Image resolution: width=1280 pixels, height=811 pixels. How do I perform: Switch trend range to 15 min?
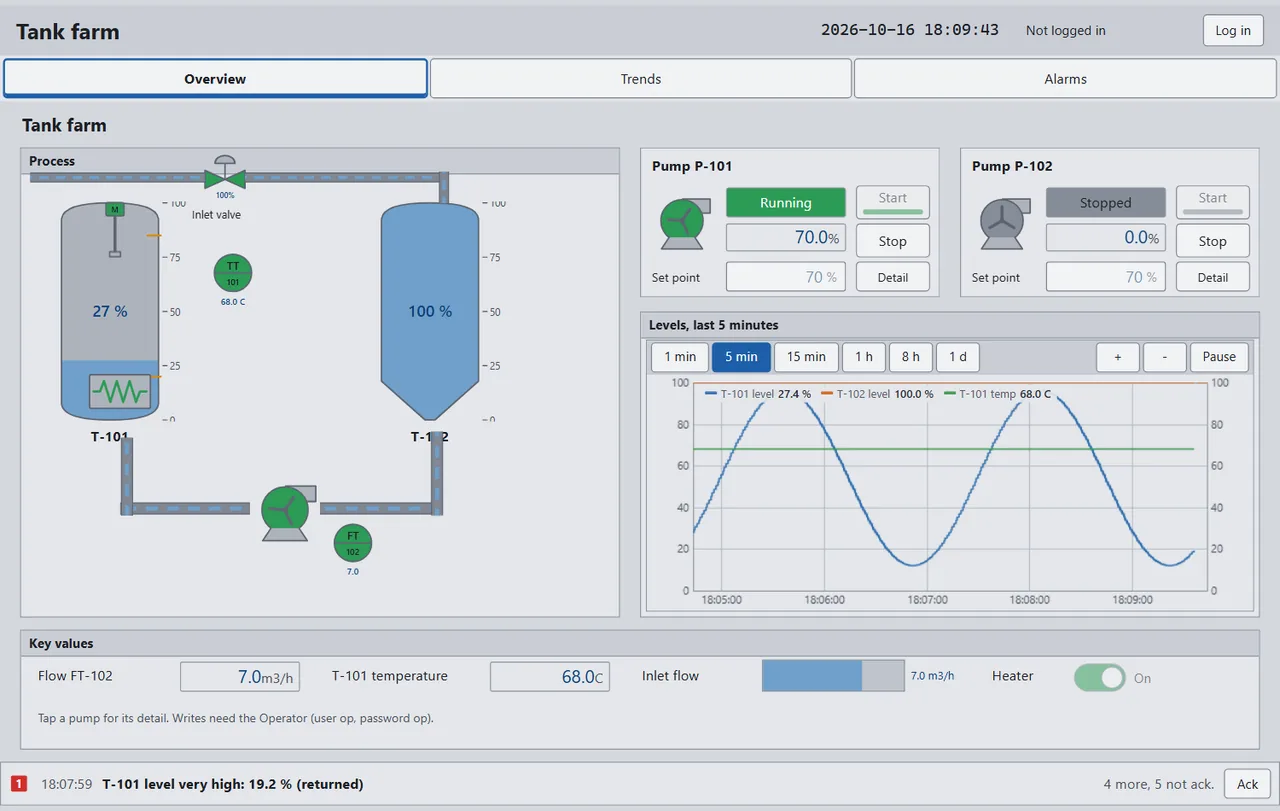click(x=806, y=357)
